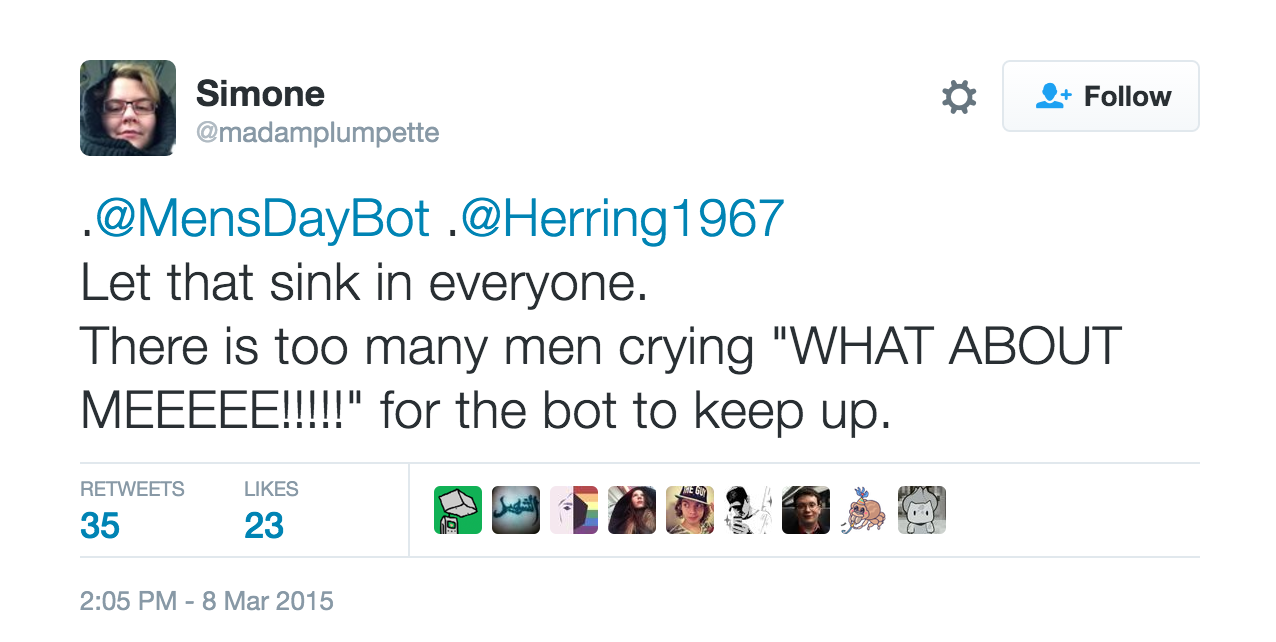
Task: Open the @madamplumpette handle link
Action: 317,133
